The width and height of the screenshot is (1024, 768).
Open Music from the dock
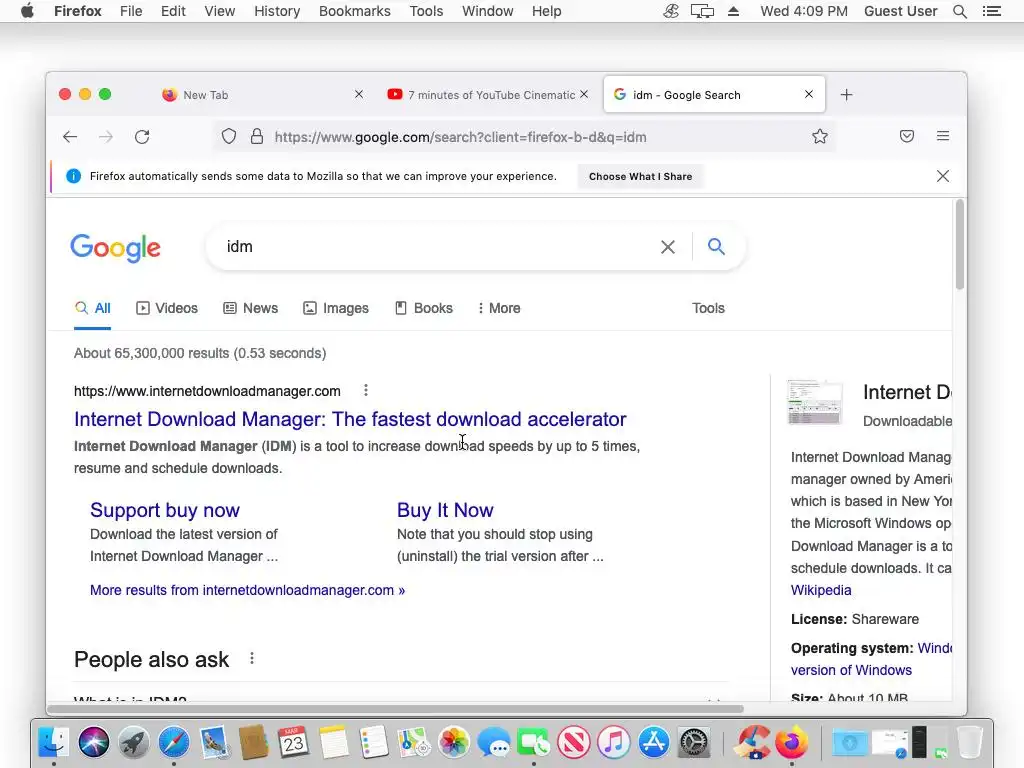[x=613, y=742]
